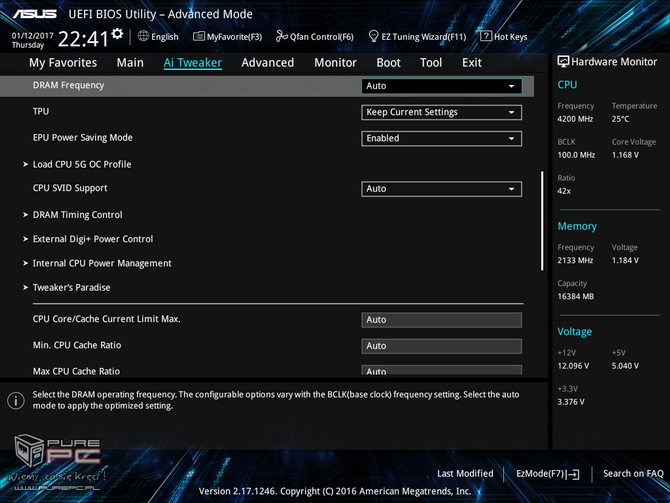This screenshot has height=503, width=670.
Task: Open the TPU Keep Current Settings dropdown
Action: tap(441, 112)
